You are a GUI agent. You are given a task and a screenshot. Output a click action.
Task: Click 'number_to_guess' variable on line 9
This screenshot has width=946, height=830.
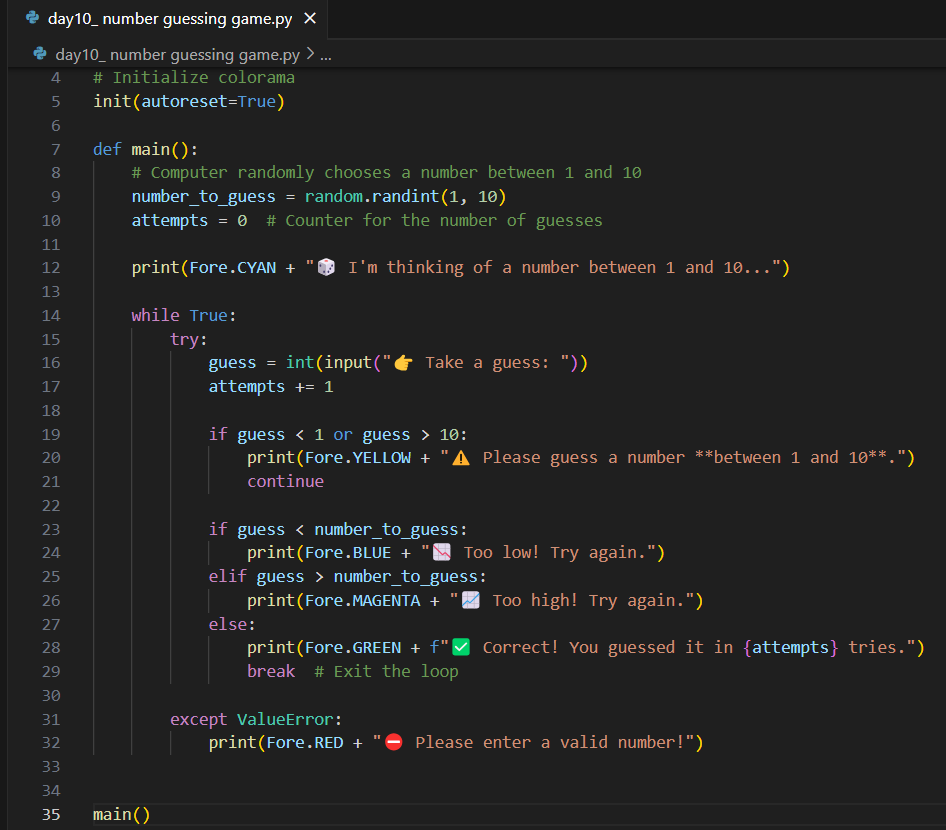[203, 197]
